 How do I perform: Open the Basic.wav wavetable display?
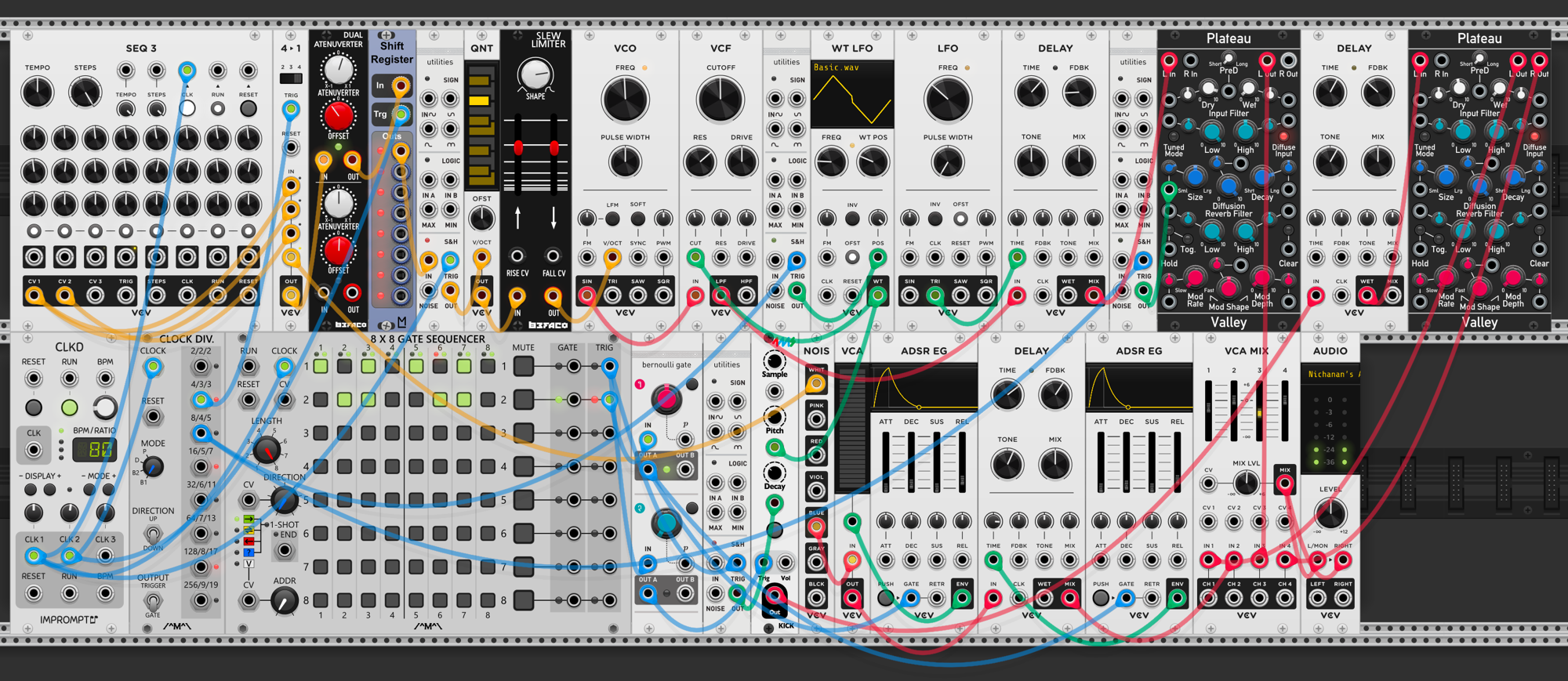pyautogui.click(x=851, y=95)
